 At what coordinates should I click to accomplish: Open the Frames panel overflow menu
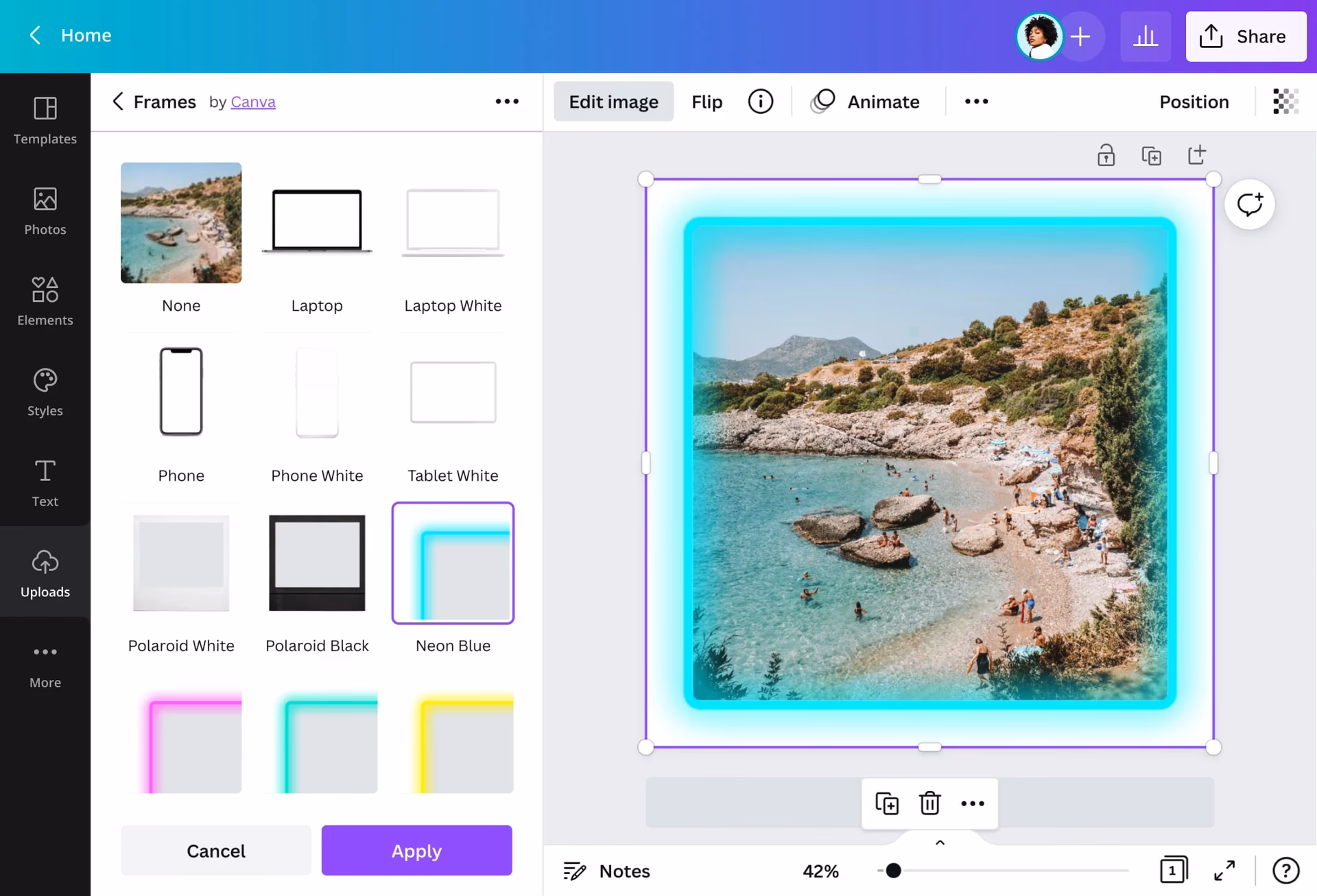(507, 102)
